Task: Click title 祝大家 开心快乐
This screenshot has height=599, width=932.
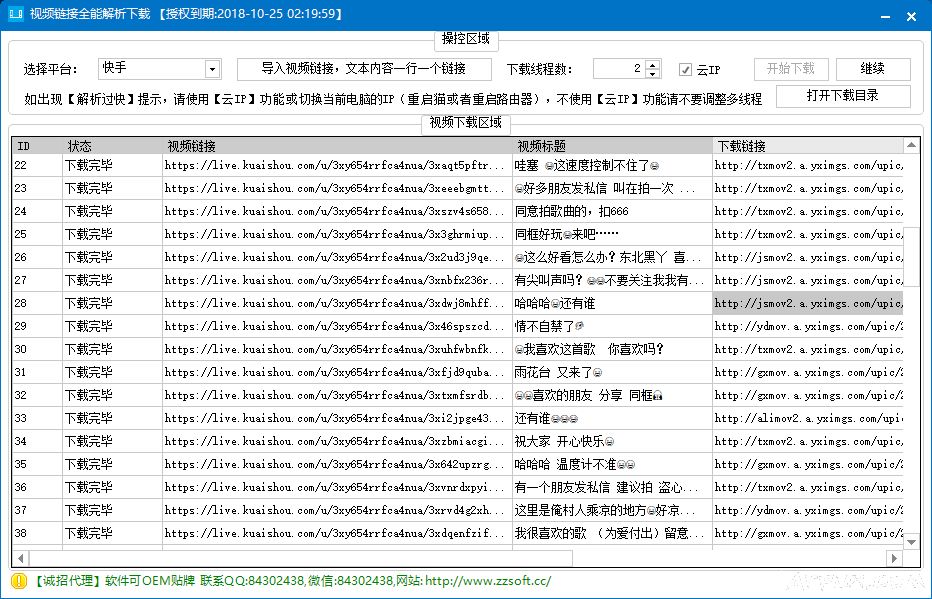Action: click(x=564, y=441)
